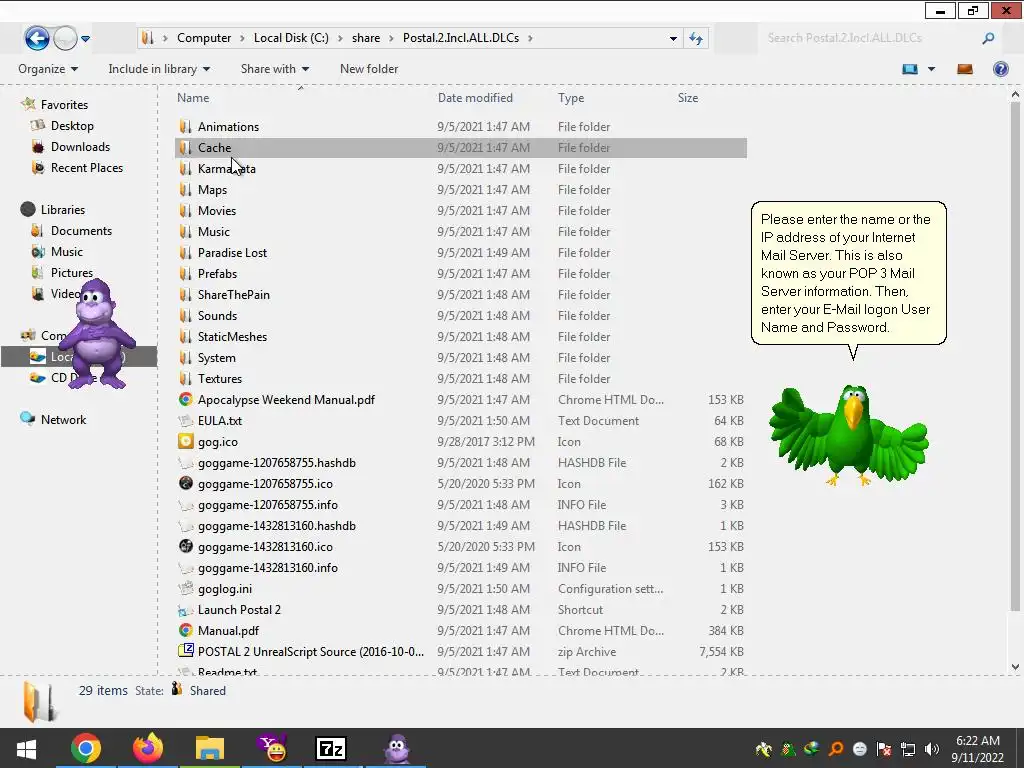Select the StaticMeshes folder icon
The width and height of the screenshot is (1024, 768).
point(185,336)
